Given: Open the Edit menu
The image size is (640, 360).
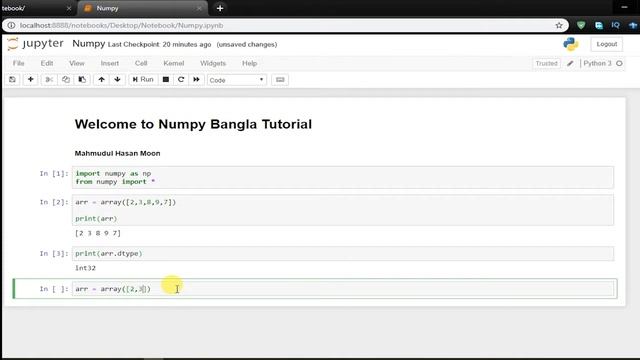Looking at the screenshot, I should click(47, 63).
